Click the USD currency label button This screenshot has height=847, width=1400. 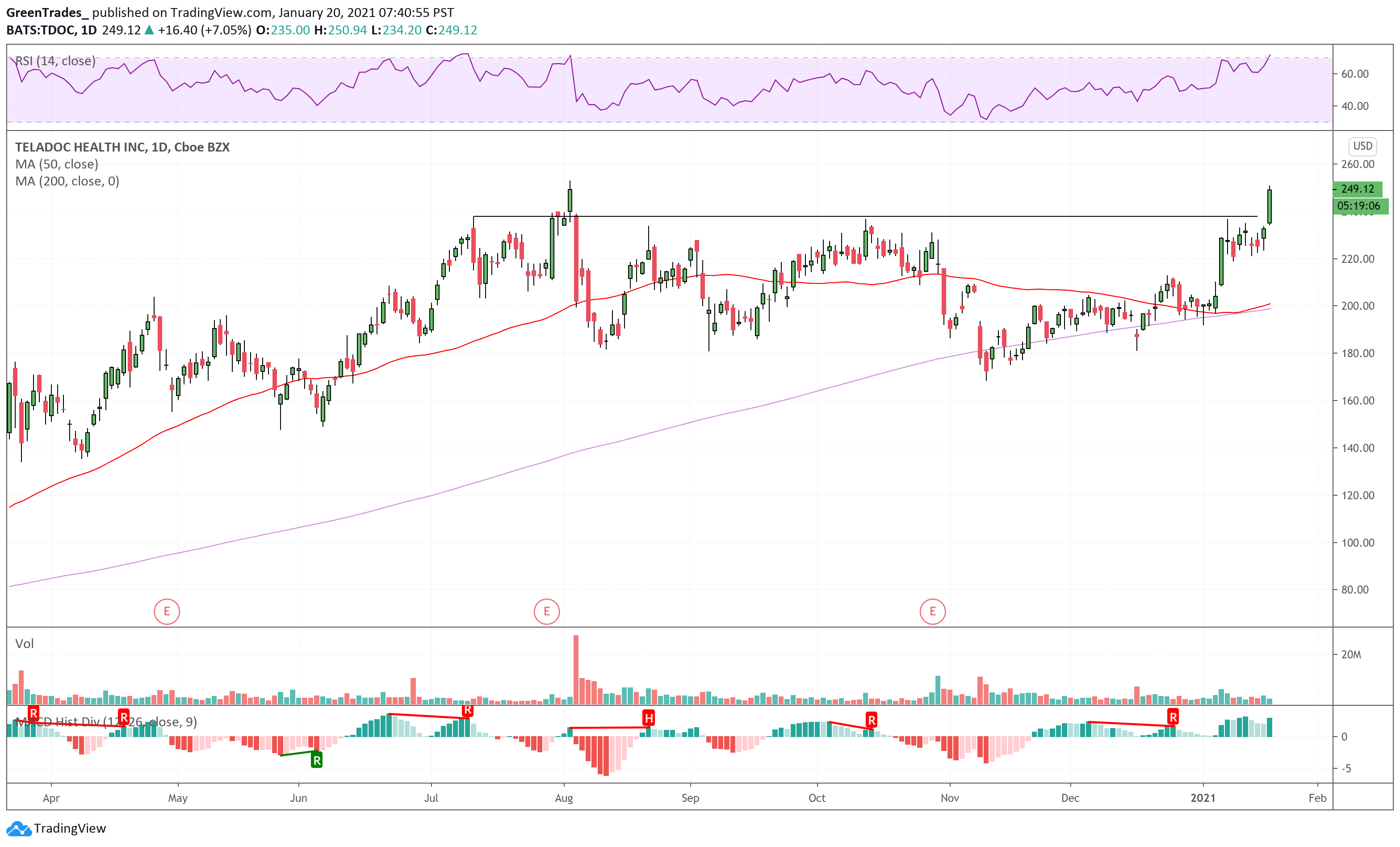click(x=1362, y=146)
